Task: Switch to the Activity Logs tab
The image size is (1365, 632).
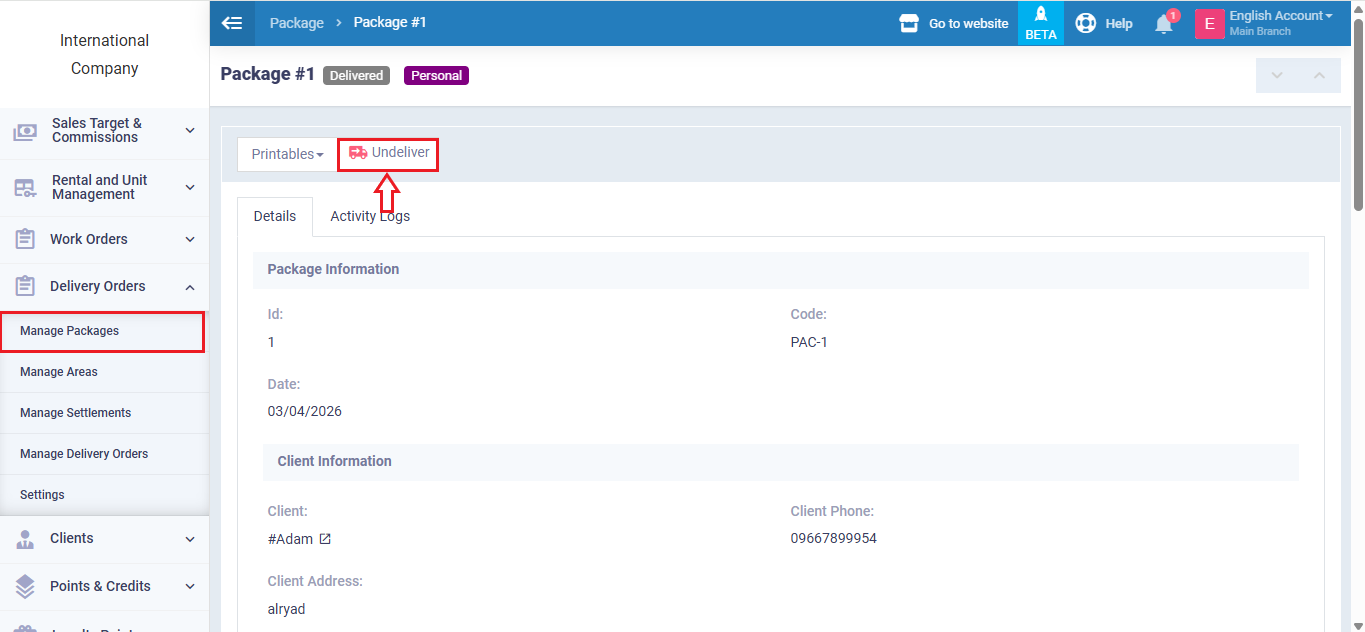Action: coord(370,216)
